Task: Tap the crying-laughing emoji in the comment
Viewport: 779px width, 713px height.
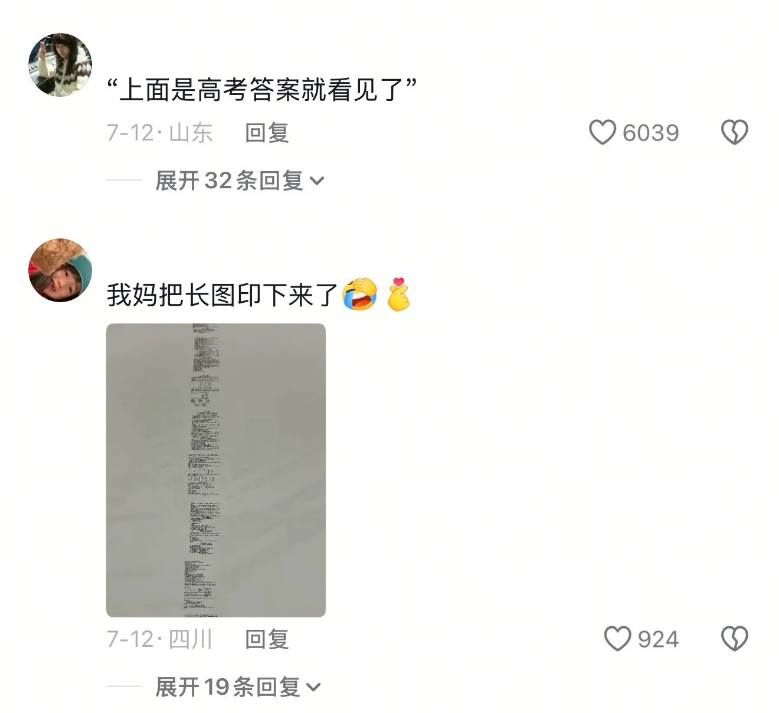Action: point(360,294)
